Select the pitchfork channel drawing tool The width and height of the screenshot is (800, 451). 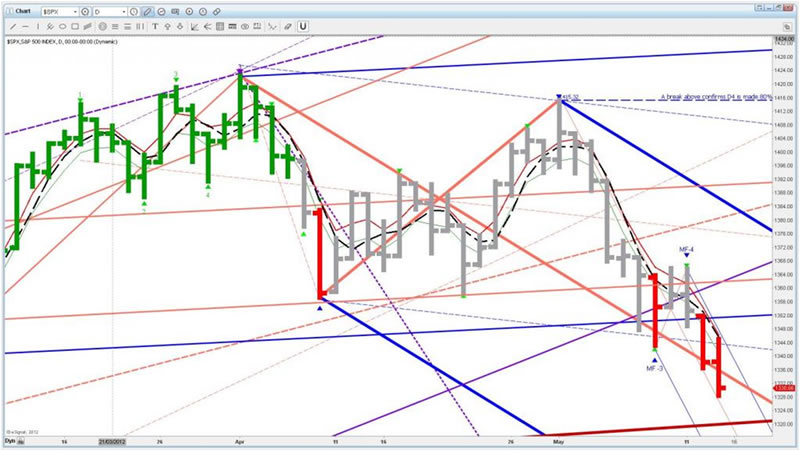click(x=50, y=26)
